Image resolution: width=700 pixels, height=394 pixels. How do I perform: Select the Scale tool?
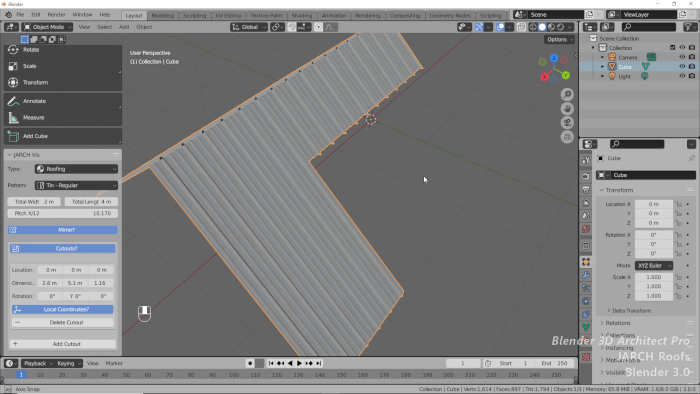pyautogui.click(x=62, y=66)
